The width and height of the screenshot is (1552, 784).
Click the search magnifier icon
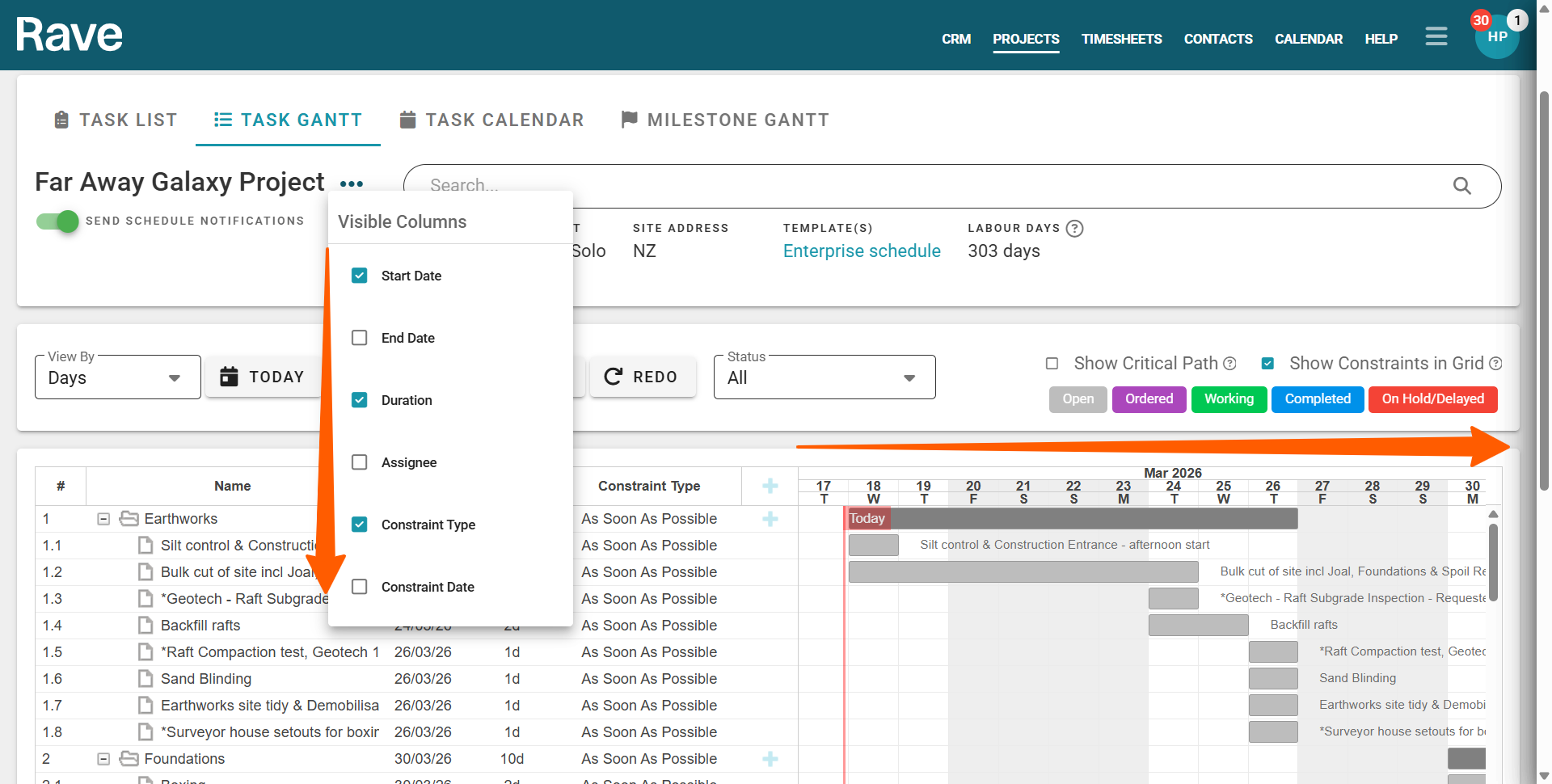(x=1461, y=186)
